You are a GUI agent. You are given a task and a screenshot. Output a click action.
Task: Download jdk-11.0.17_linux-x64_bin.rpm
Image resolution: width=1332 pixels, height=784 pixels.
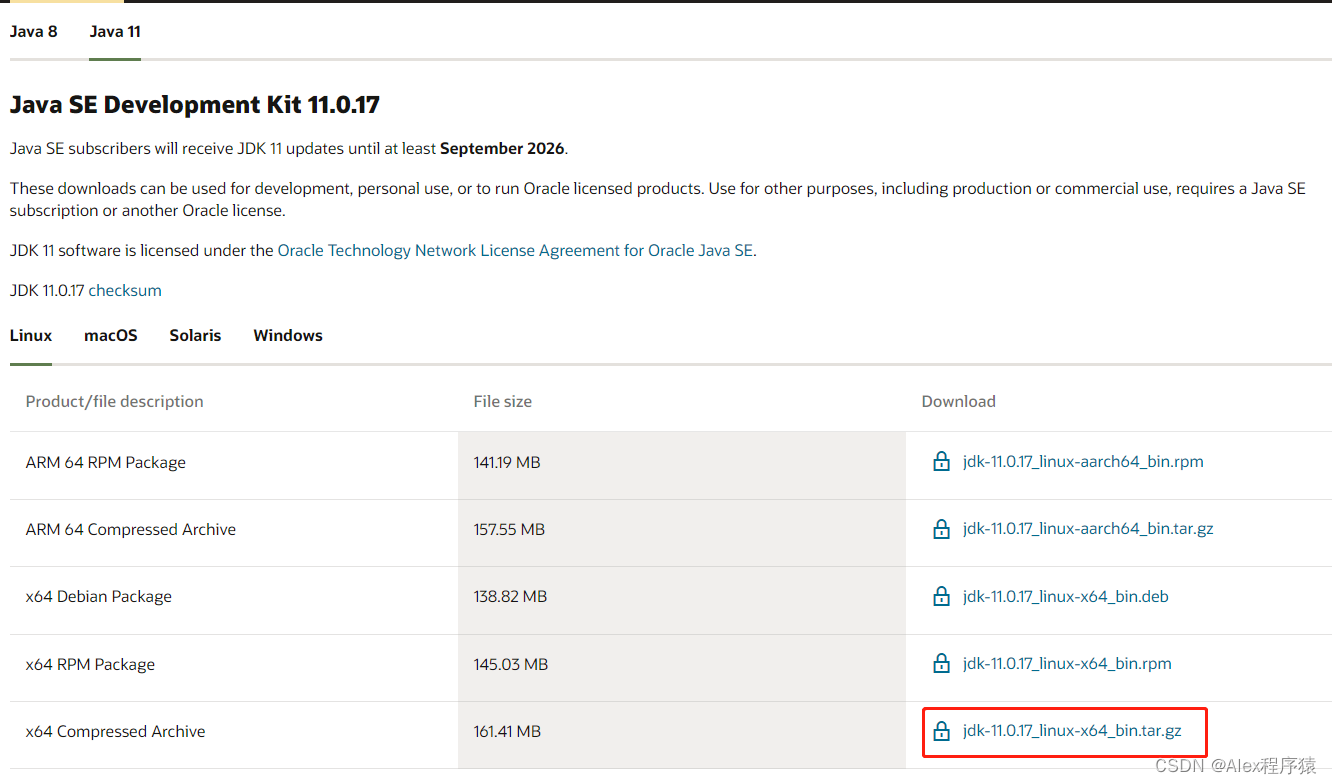click(x=1067, y=664)
